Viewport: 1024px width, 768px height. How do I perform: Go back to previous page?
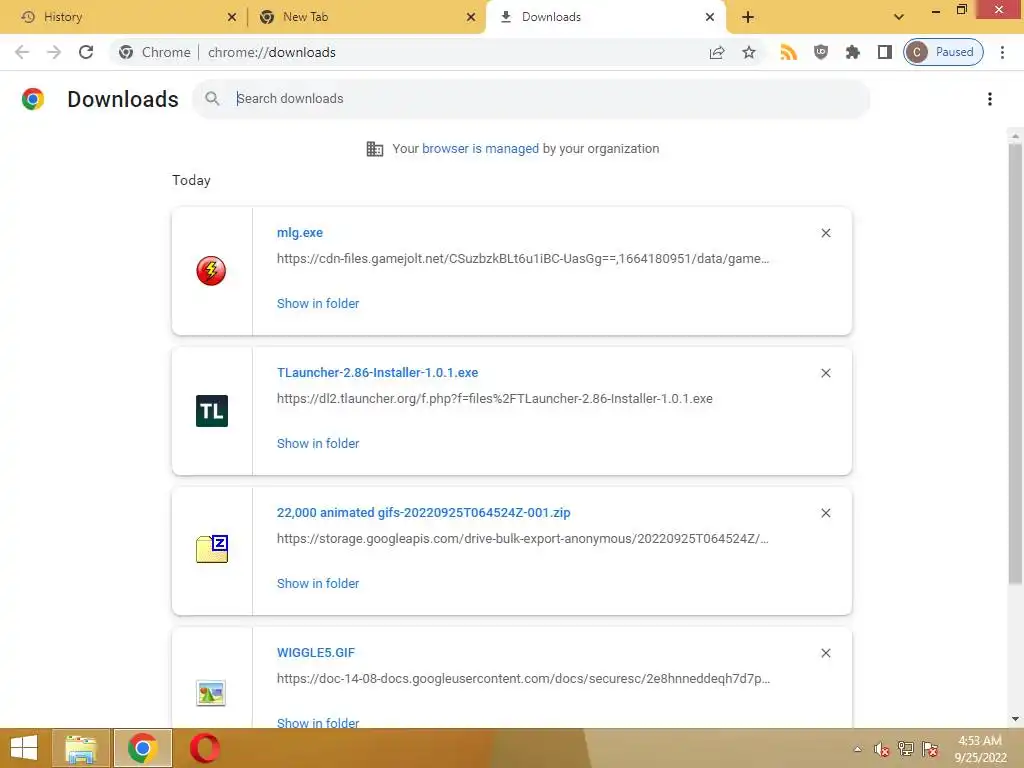tap(22, 52)
